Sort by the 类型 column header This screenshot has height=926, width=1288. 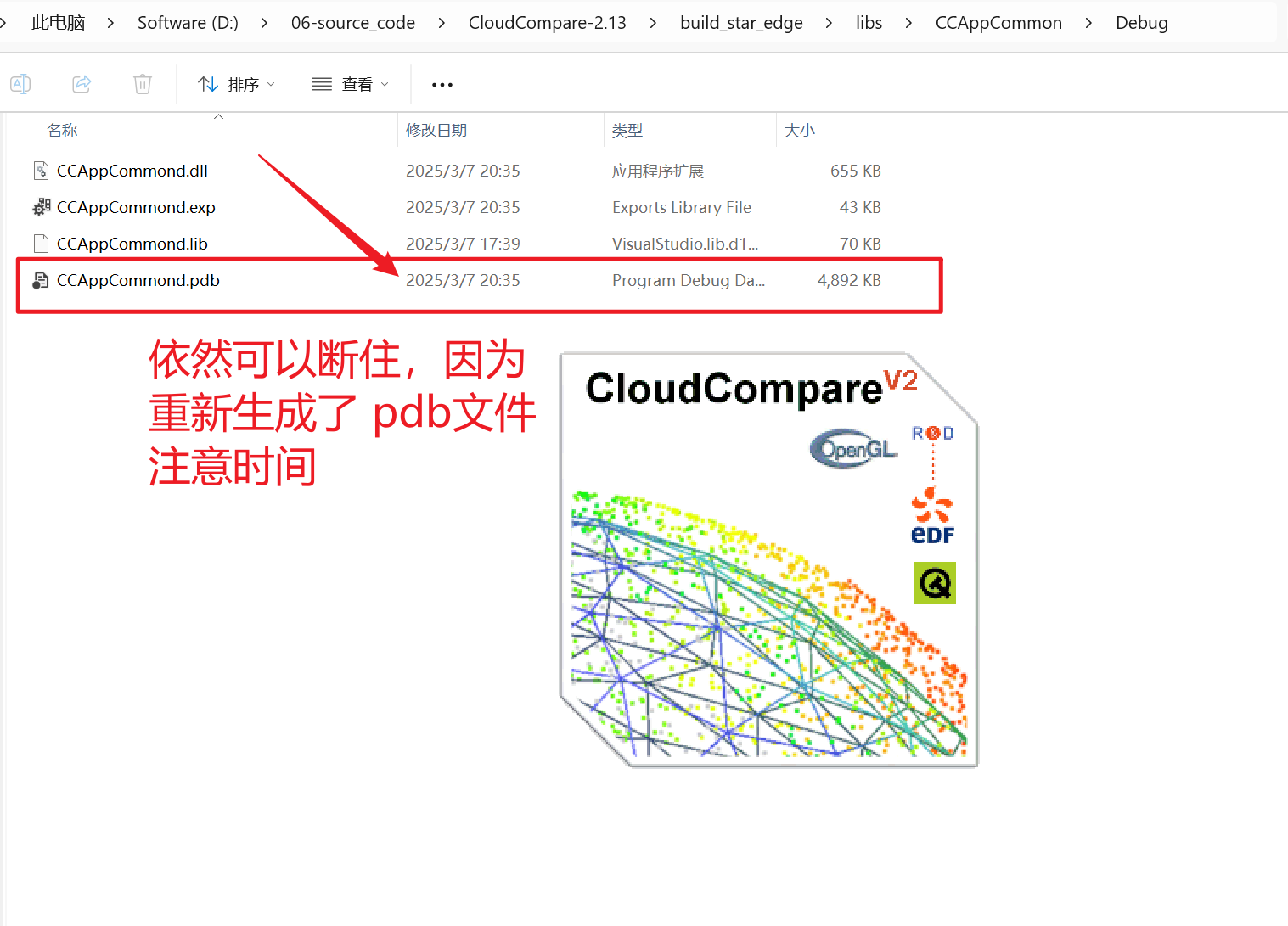click(x=627, y=130)
